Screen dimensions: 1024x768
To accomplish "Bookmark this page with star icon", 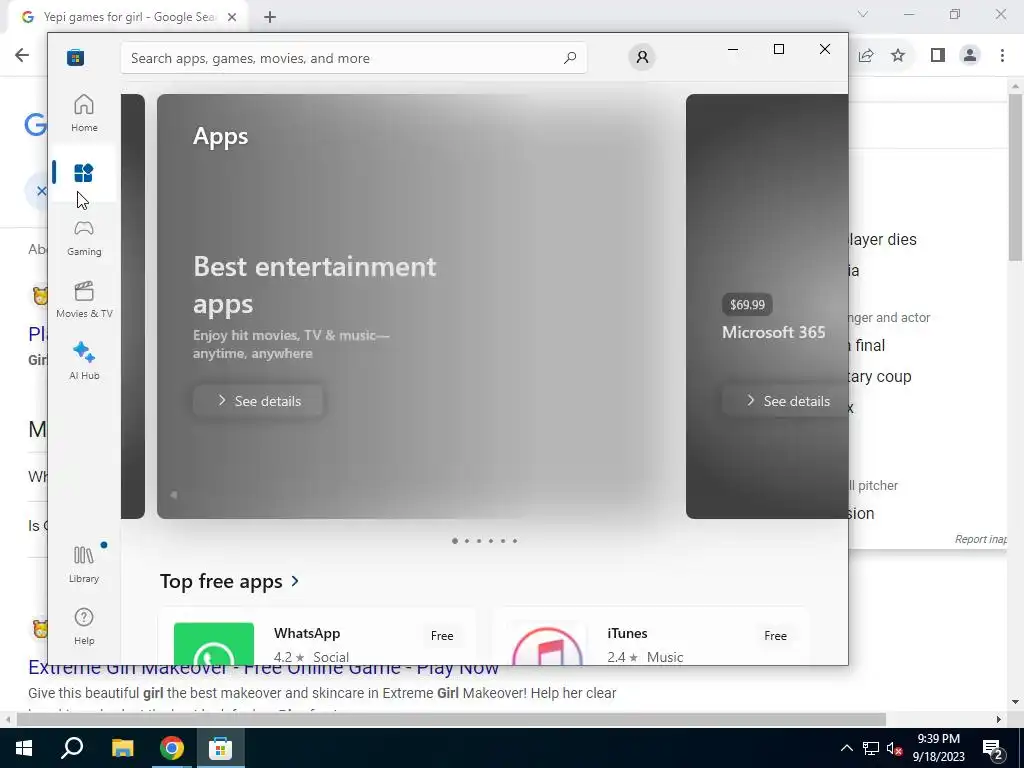I will pos(898,56).
